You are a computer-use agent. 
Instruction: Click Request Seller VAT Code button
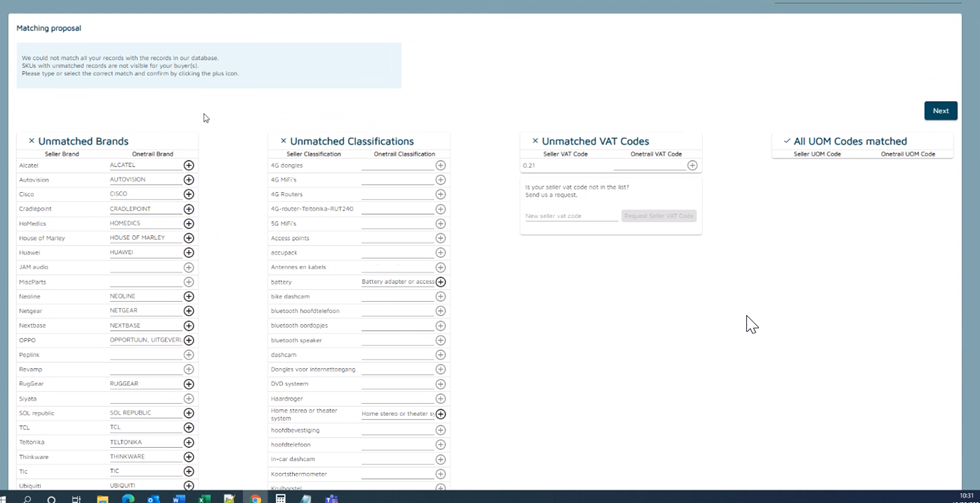(x=658, y=216)
